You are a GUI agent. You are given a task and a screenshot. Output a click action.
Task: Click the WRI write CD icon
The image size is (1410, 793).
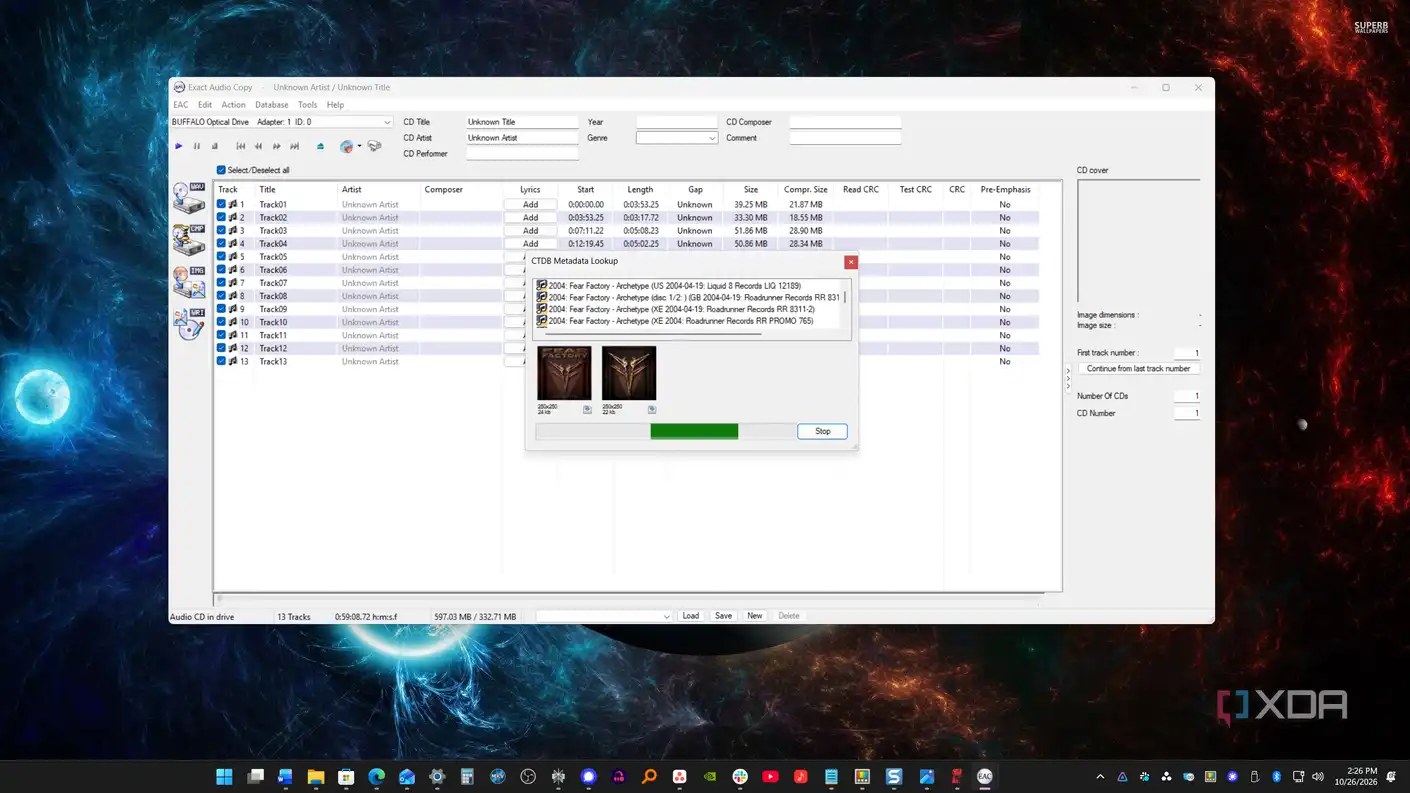(x=189, y=324)
